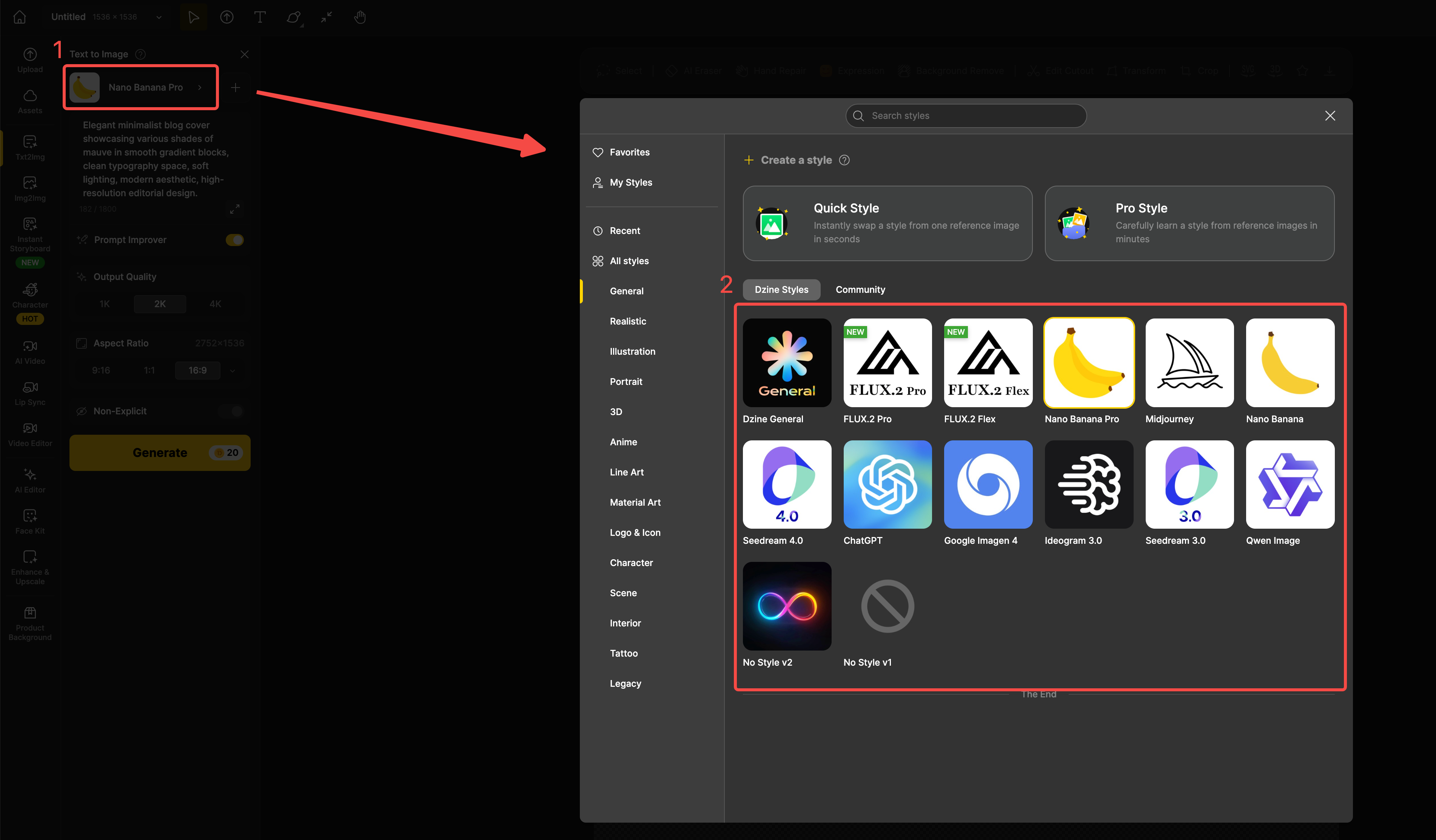Select the 4K output quality option
Screen dimensions: 1436x840
216,304
